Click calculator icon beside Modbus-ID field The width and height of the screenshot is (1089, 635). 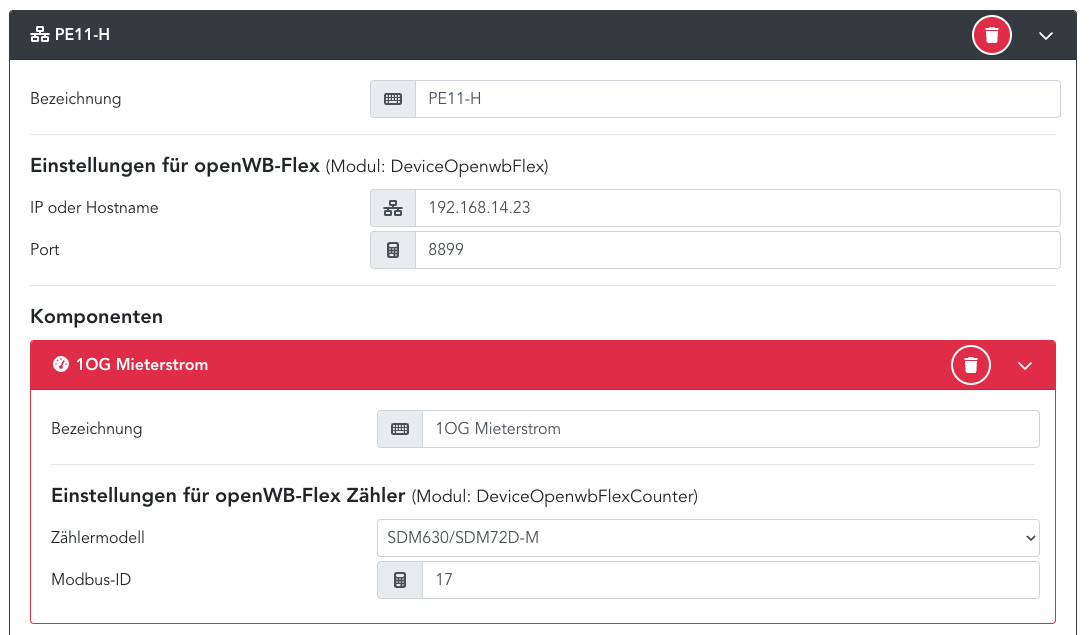point(400,580)
